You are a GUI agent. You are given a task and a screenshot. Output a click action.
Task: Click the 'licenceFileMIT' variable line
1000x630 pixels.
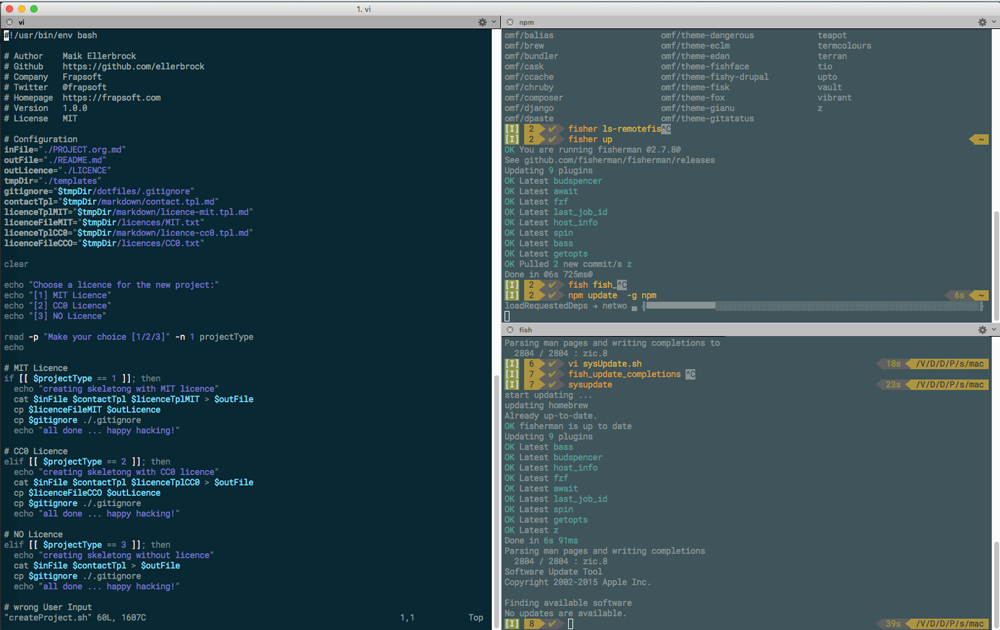104,223
